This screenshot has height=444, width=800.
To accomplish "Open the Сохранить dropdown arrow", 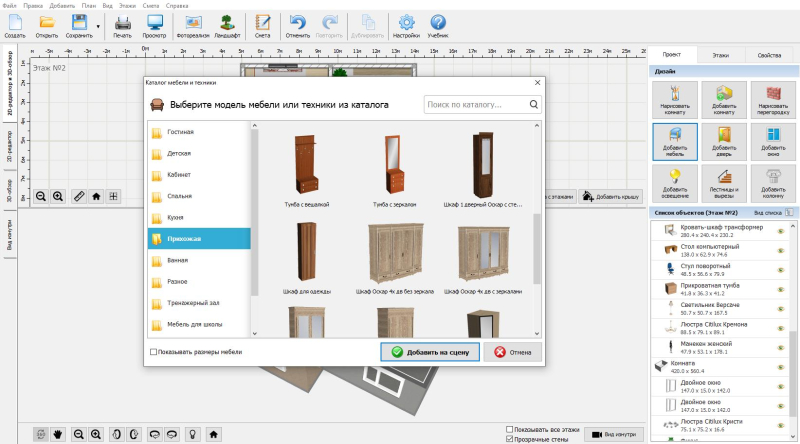I will coord(97,25).
